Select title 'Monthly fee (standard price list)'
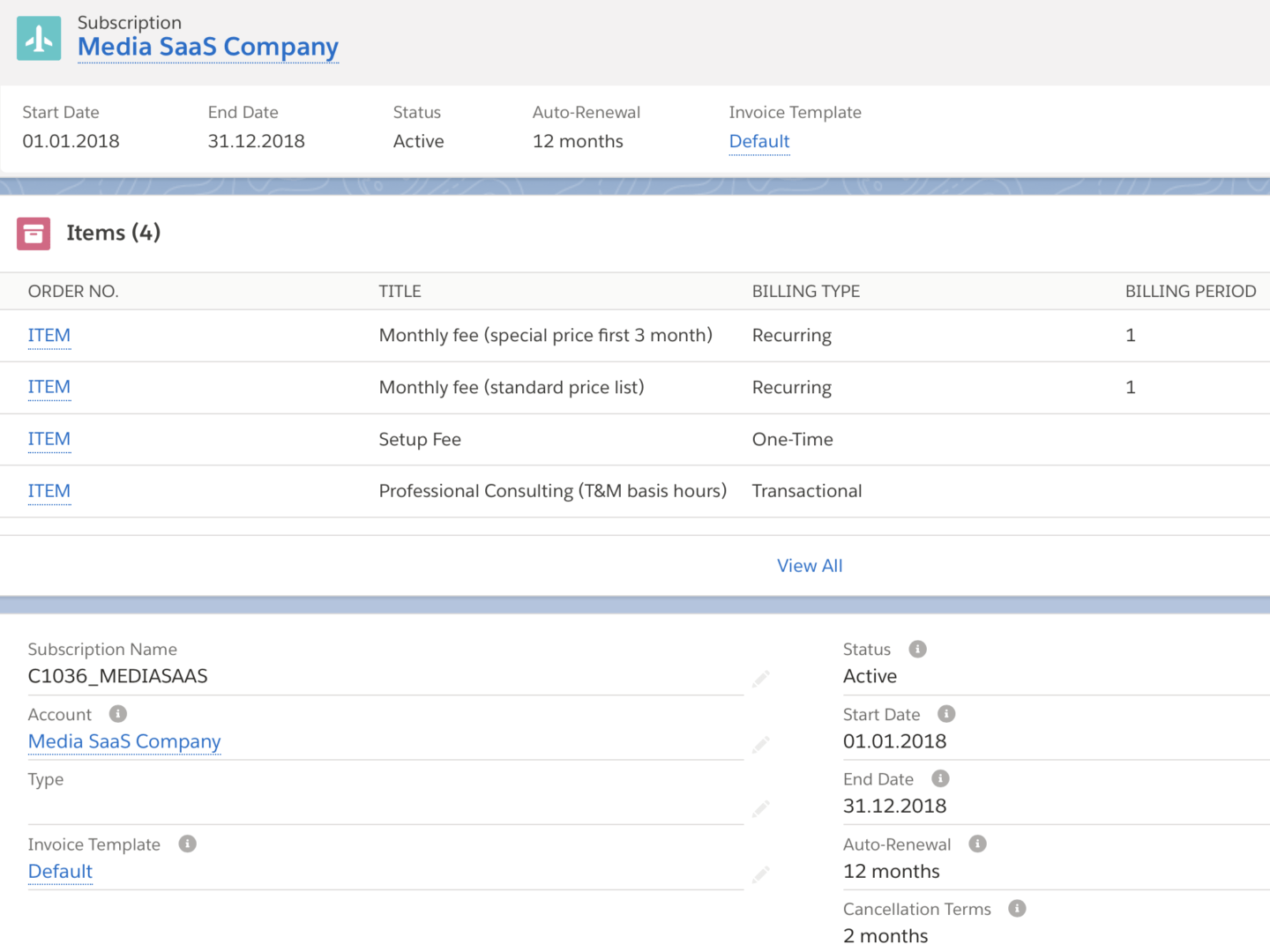Image resolution: width=1270 pixels, height=952 pixels. coord(512,387)
